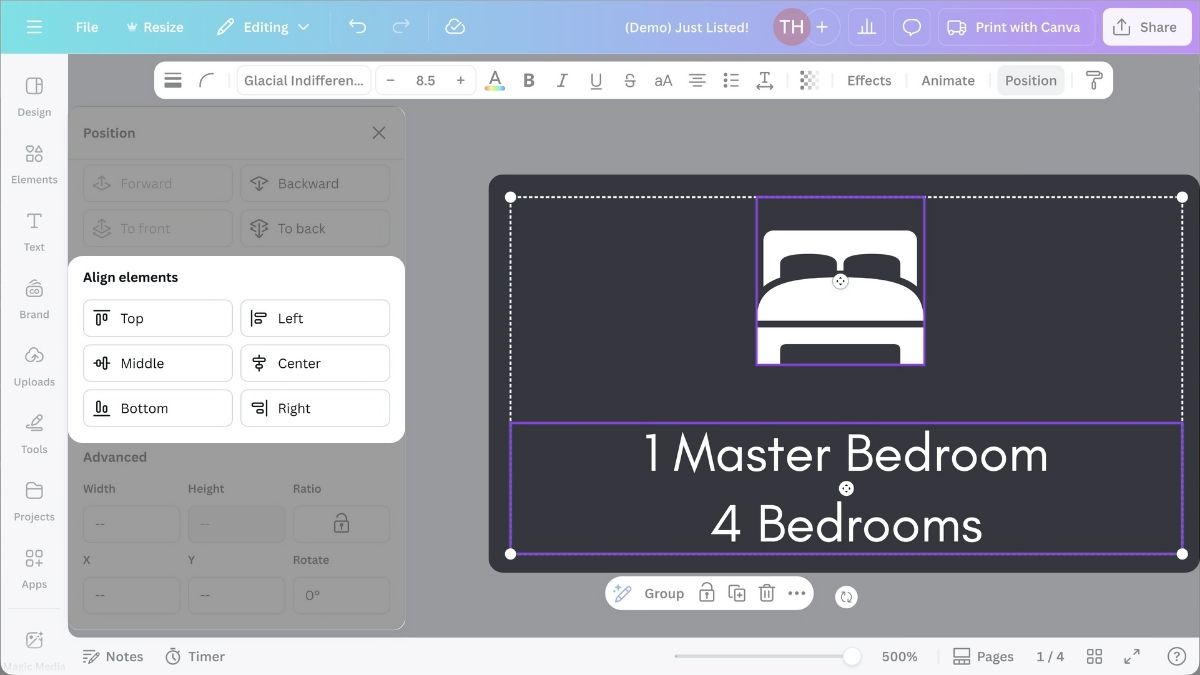Open the Tools sidebar tab
Viewport: 1200px width, 675px height.
[x=34, y=434]
